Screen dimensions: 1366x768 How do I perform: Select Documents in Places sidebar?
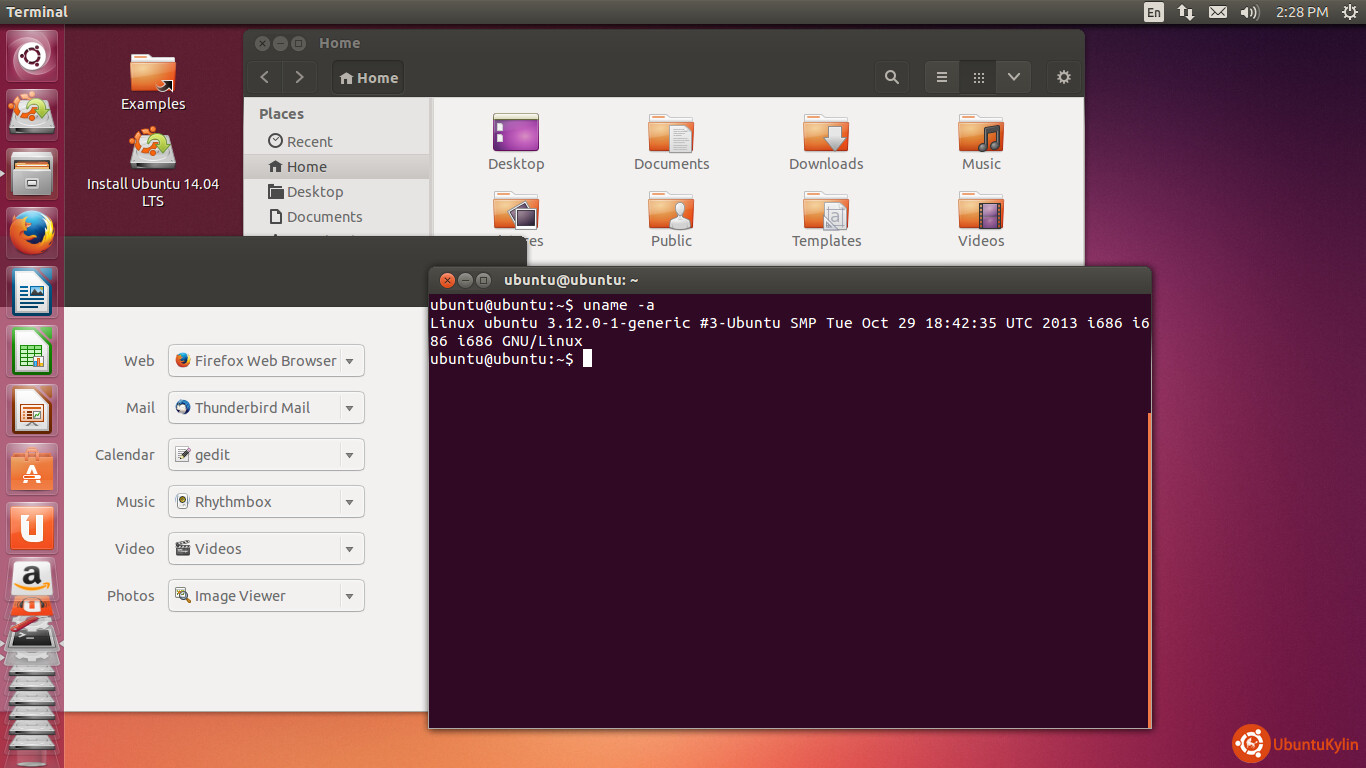pyautogui.click(x=324, y=217)
